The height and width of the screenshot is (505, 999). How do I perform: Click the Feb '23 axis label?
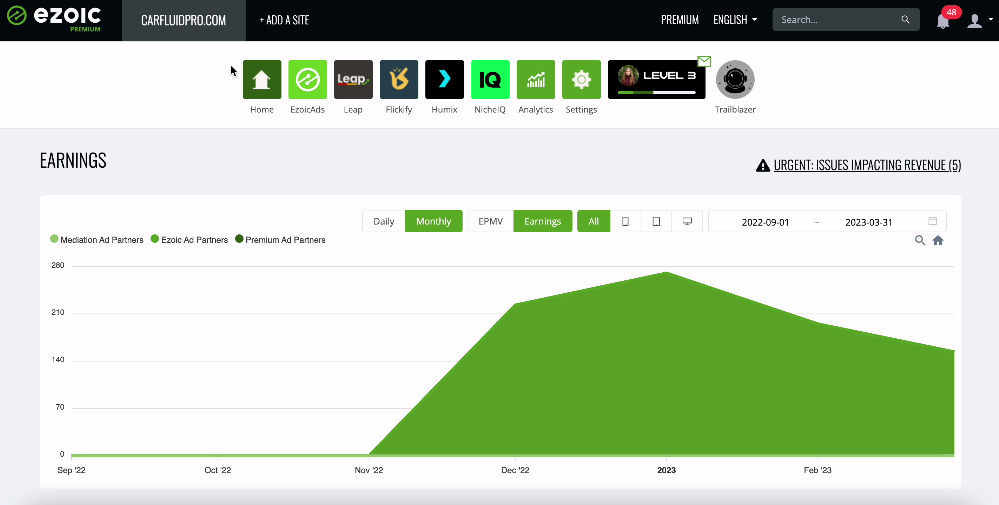(817, 471)
